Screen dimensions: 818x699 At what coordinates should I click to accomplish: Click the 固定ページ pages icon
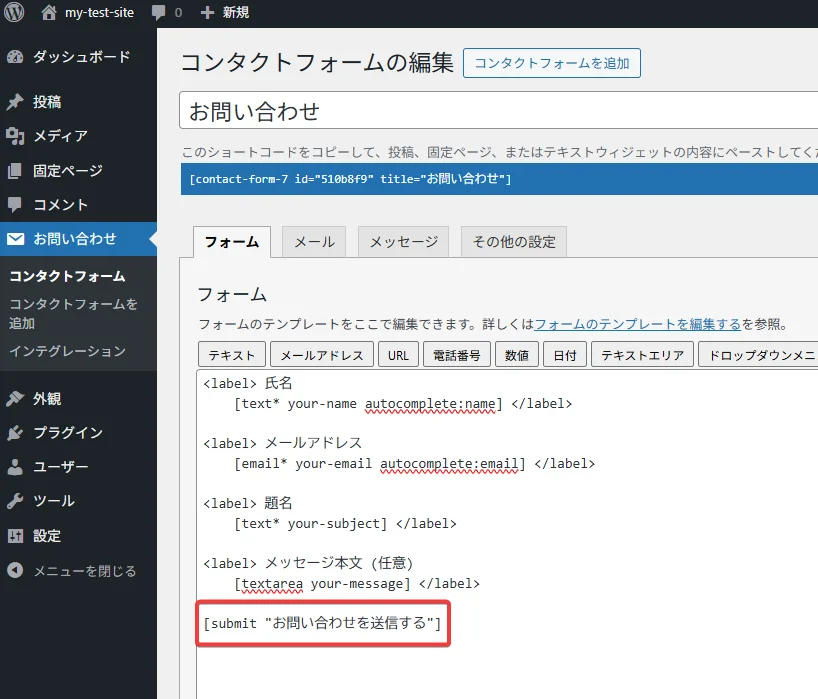click(15, 171)
